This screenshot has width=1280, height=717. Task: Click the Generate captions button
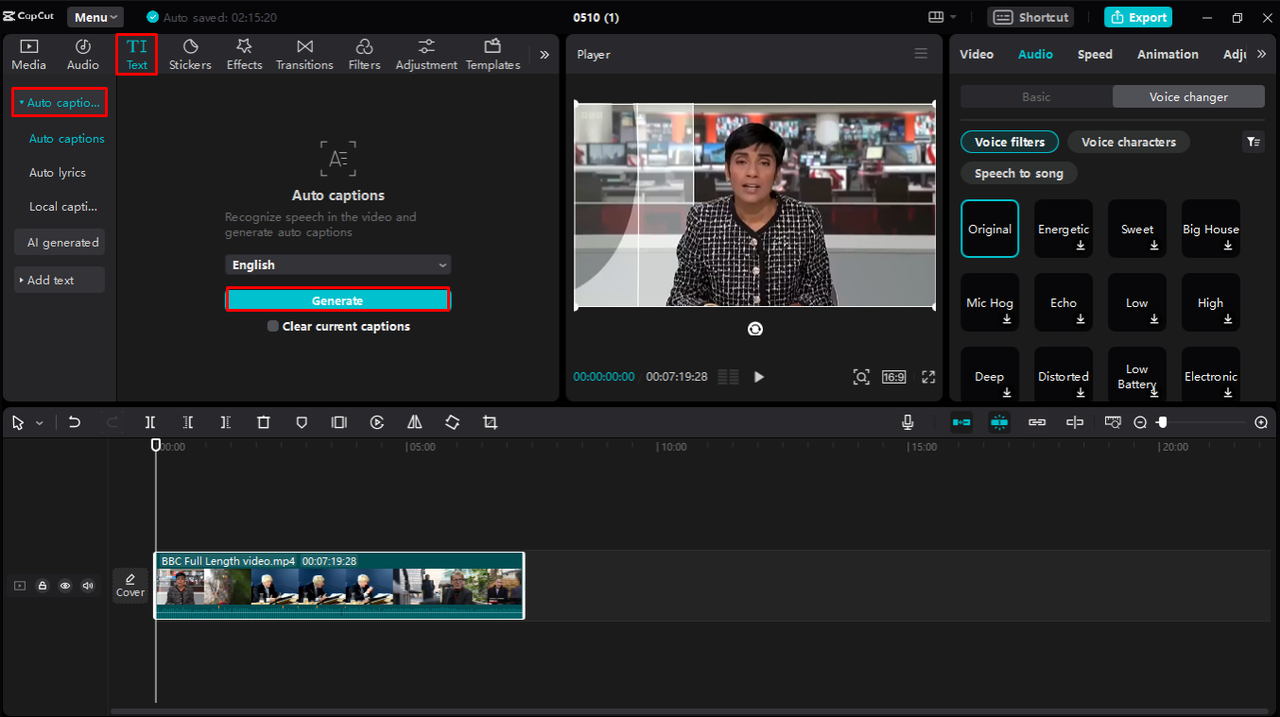point(337,300)
